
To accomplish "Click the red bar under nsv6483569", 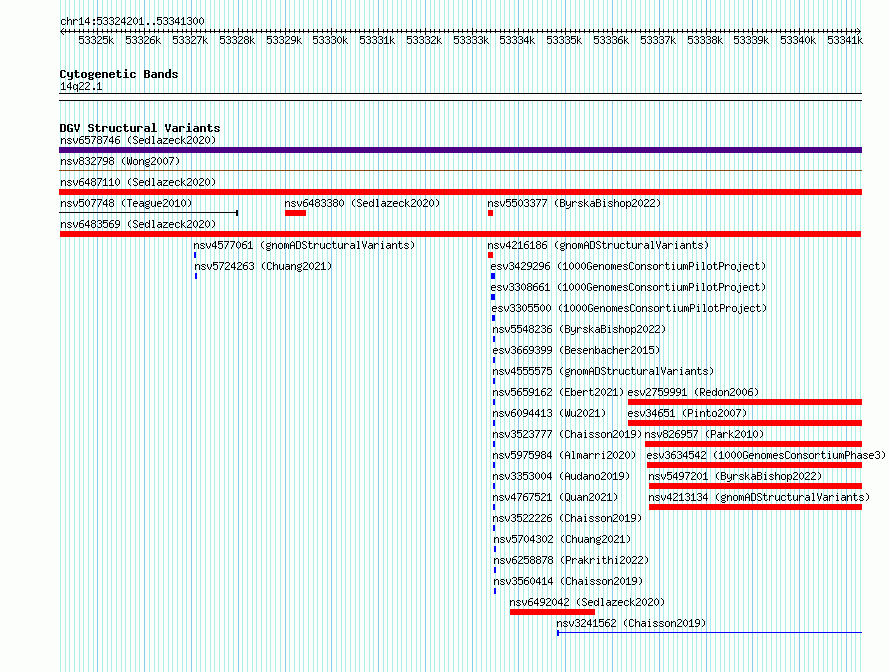I will pos(460,234).
